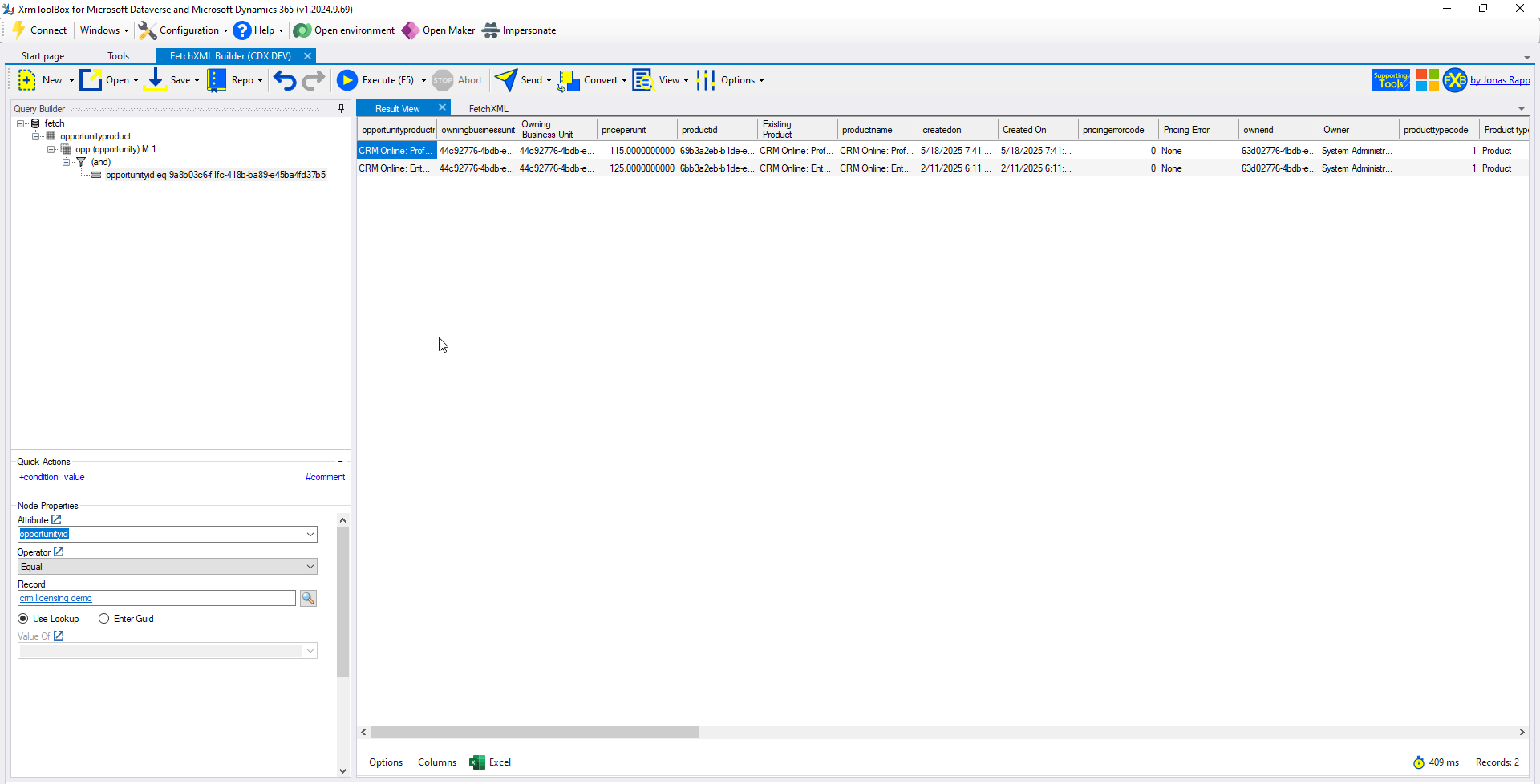Expand the New dropdown arrow
Image resolution: width=1540 pixels, height=784 pixels.
(x=71, y=80)
